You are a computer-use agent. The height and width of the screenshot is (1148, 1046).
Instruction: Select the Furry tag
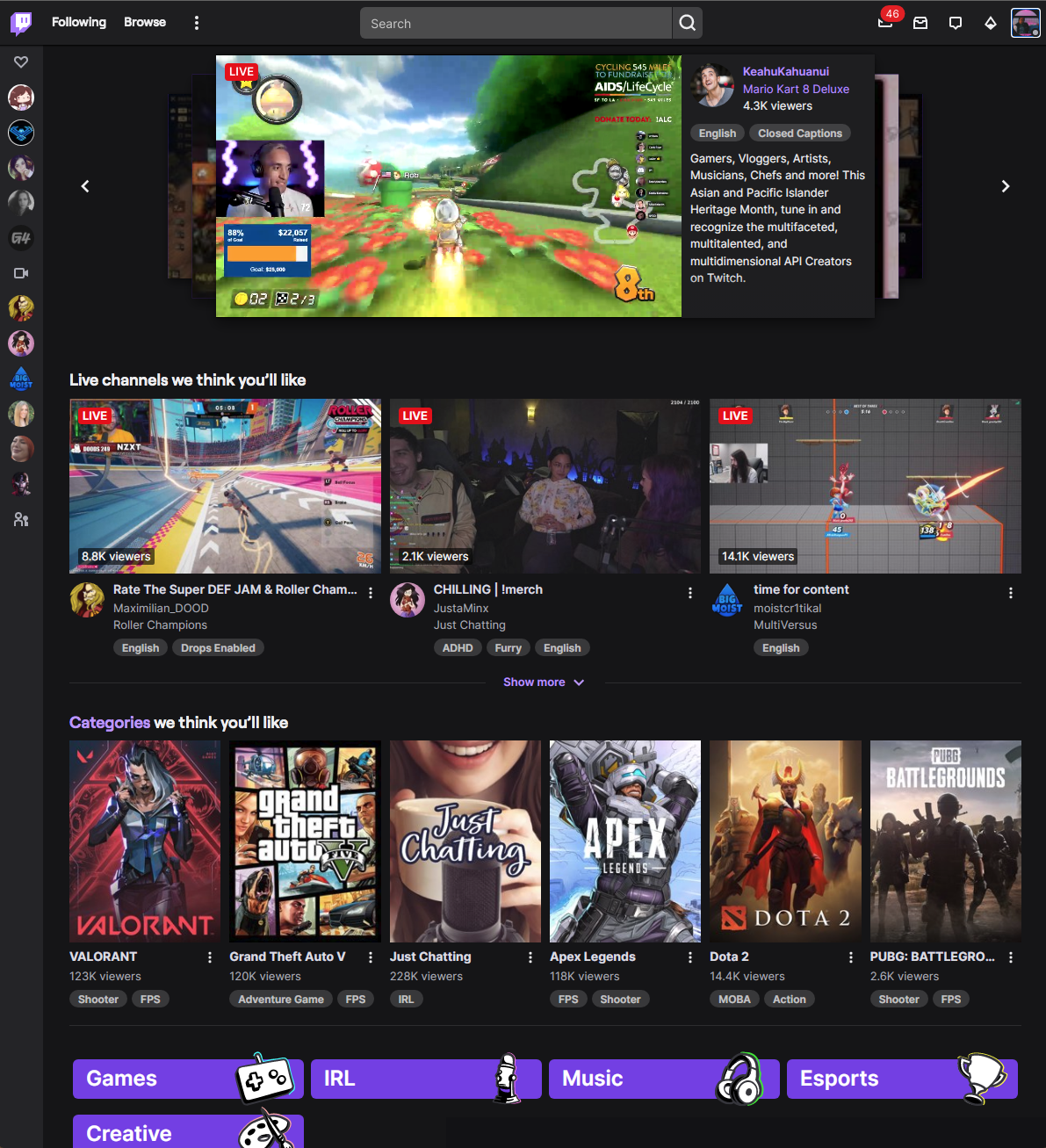pyautogui.click(x=509, y=648)
